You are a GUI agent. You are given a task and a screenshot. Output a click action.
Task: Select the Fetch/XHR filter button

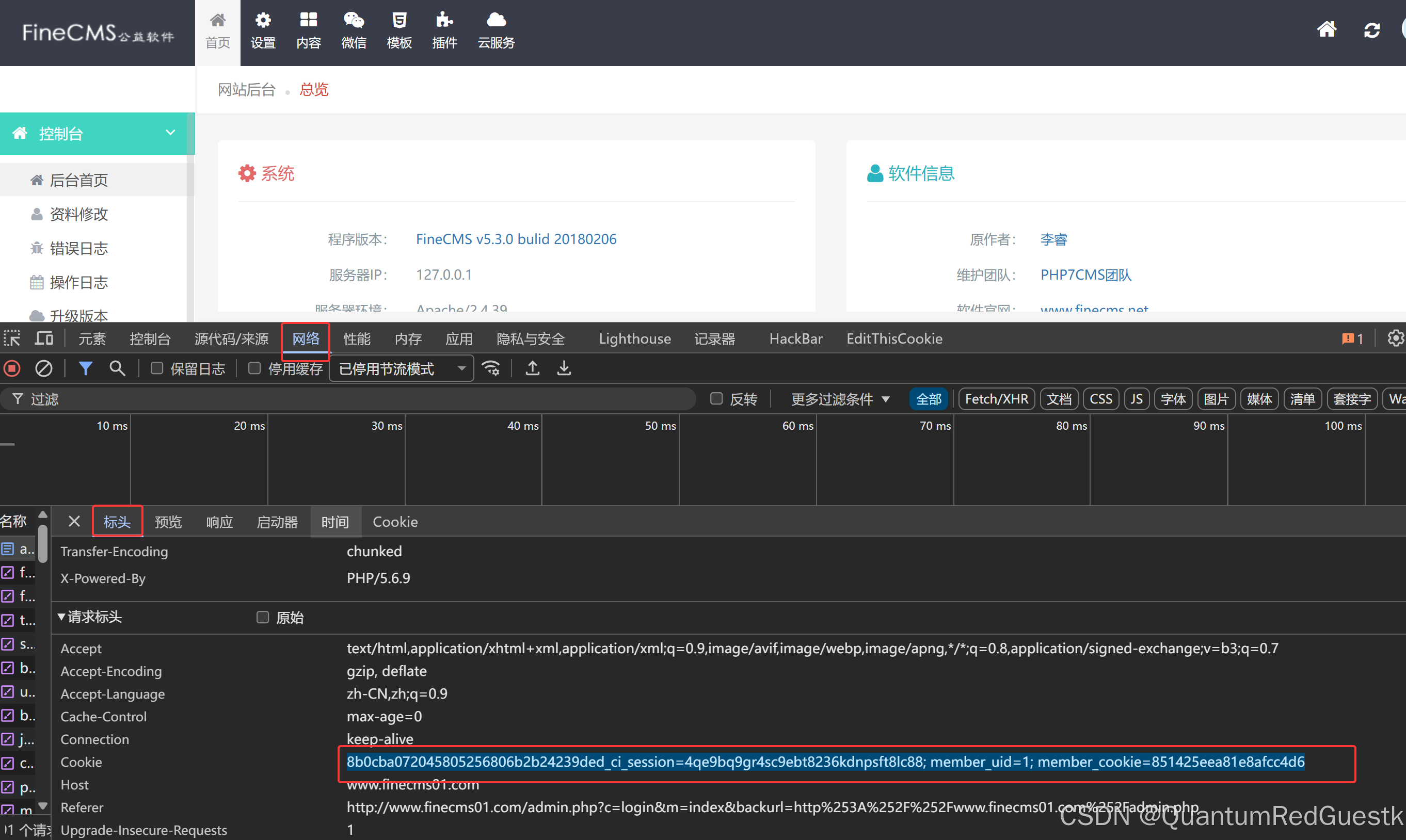[x=996, y=399]
